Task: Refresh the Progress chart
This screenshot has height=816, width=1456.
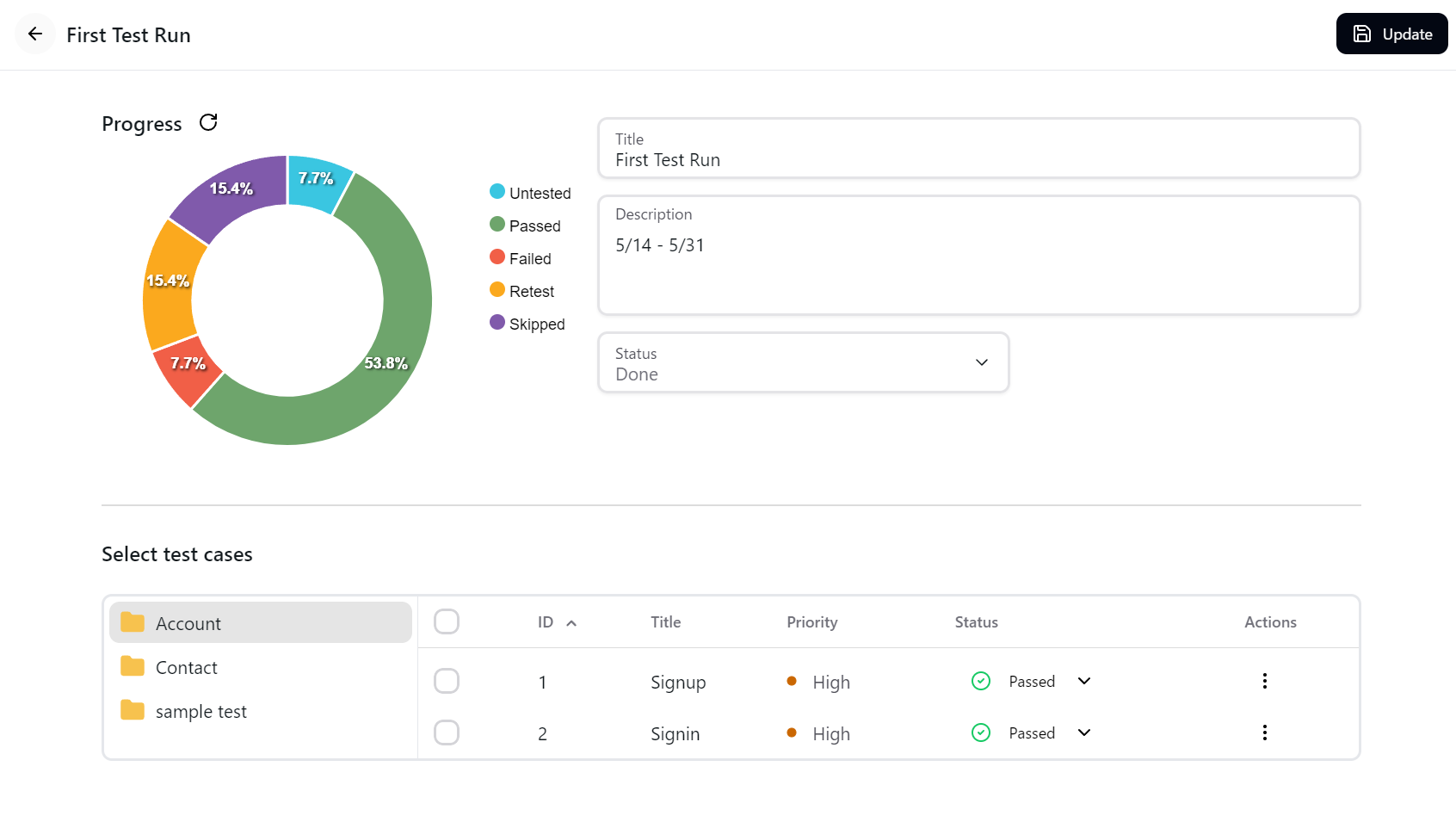Action: [208, 123]
